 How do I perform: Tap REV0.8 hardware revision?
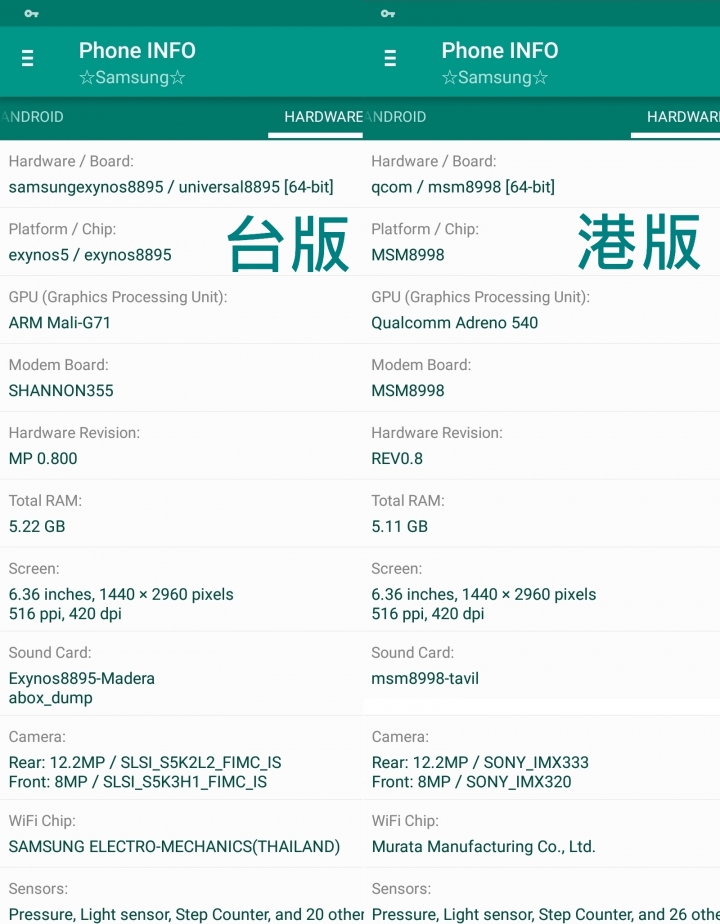pos(397,458)
